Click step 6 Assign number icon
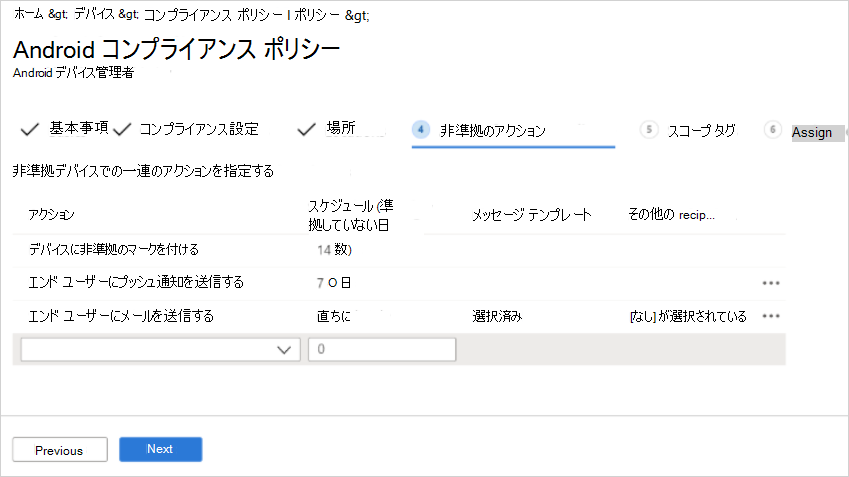This screenshot has width=849, height=477. [x=772, y=130]
